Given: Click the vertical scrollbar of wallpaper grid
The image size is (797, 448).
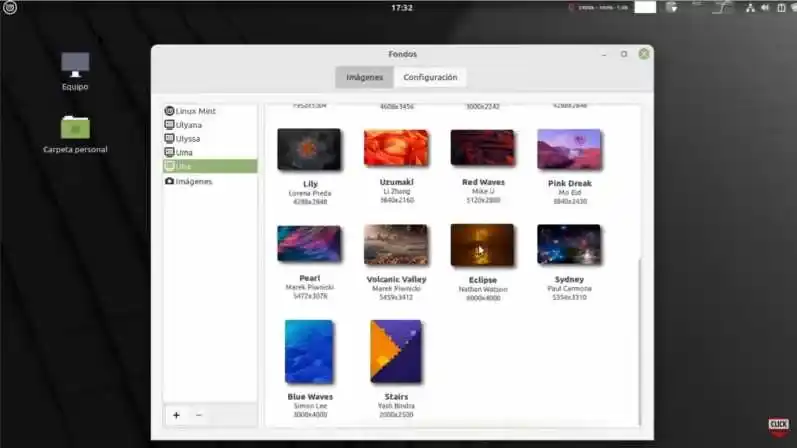Looking at the screenshot, I should pyautogui.click(x=639, y=342).
